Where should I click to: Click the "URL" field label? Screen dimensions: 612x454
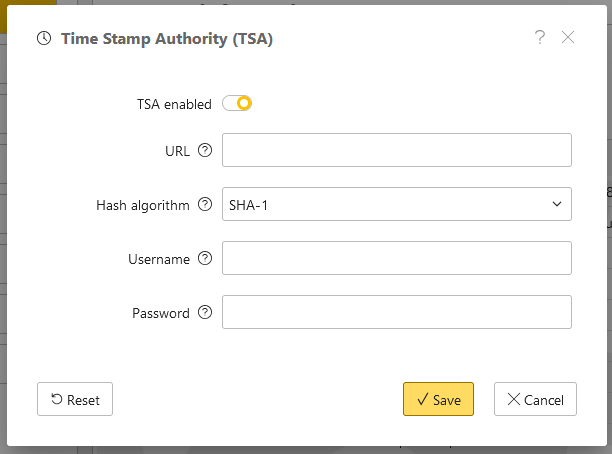point(177,150)
